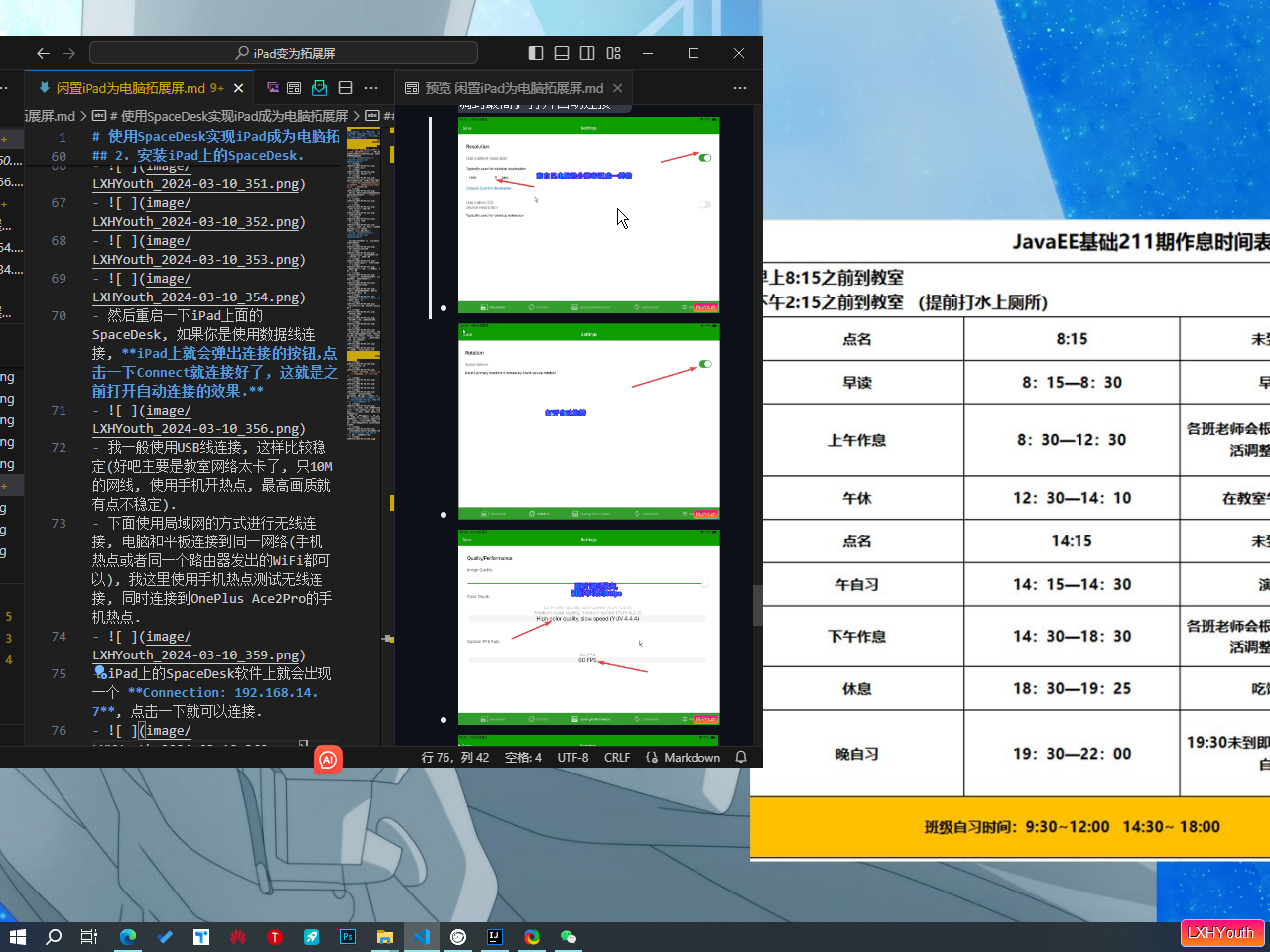Image resolution: width=1270 pixels, height=952 pixels.
Task: Open the Huawei app in taskbar
Action: tap(238, 936)
